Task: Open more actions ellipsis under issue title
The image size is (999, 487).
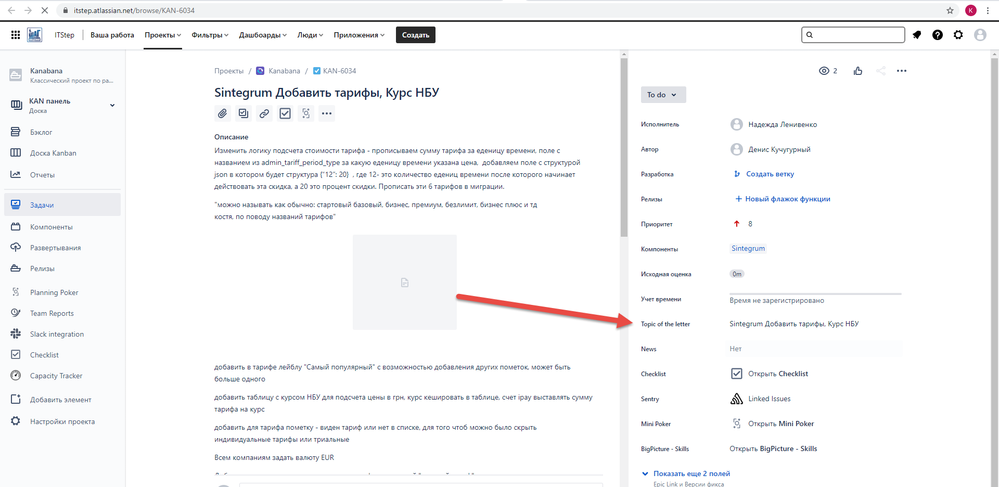Action: coord(327,113)
